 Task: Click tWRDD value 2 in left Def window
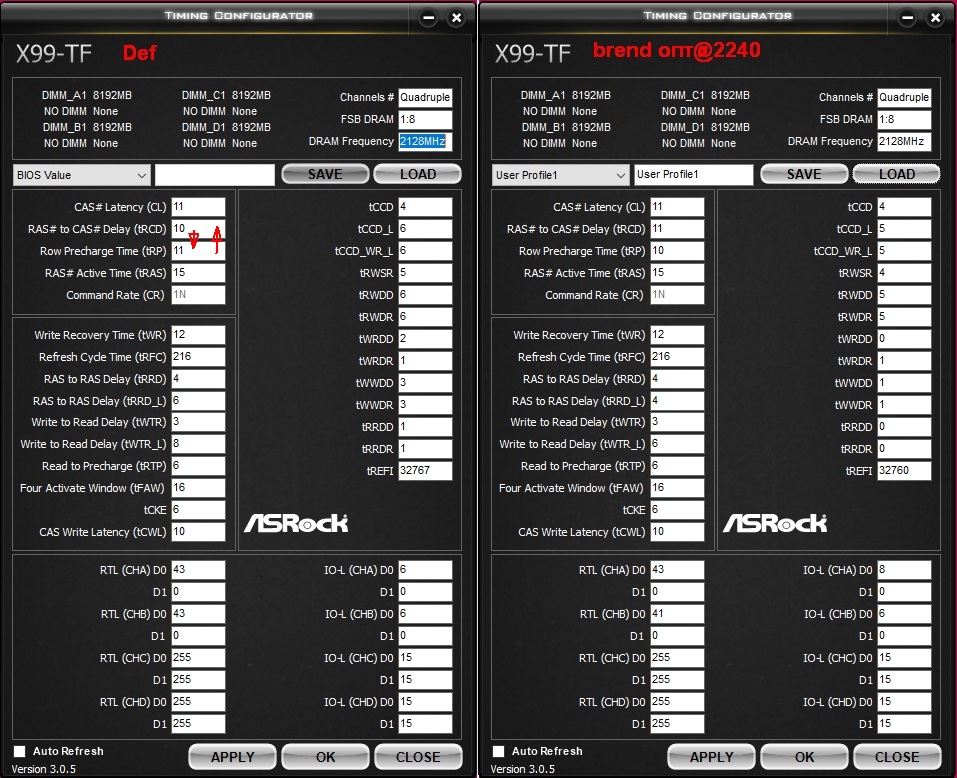pos(425,339)
